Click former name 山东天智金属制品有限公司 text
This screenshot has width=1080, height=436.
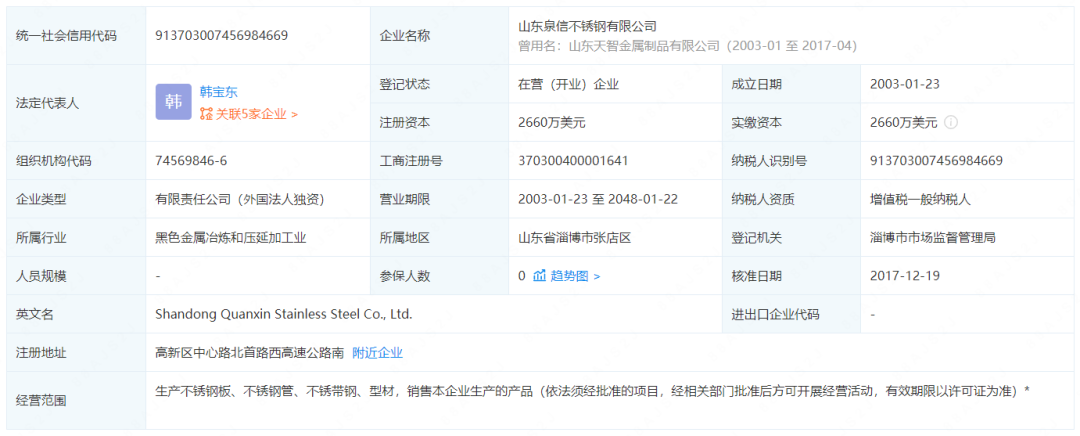click(644, 46)
